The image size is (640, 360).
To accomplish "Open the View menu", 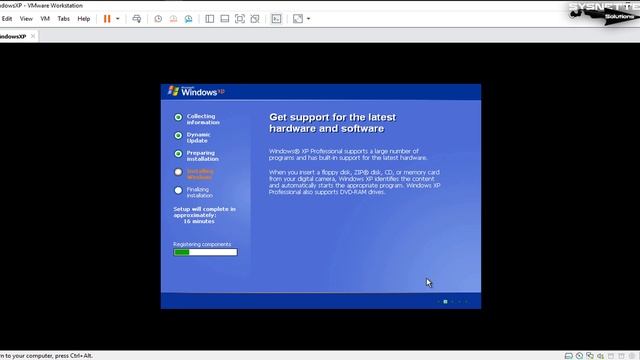I will 26,19.
